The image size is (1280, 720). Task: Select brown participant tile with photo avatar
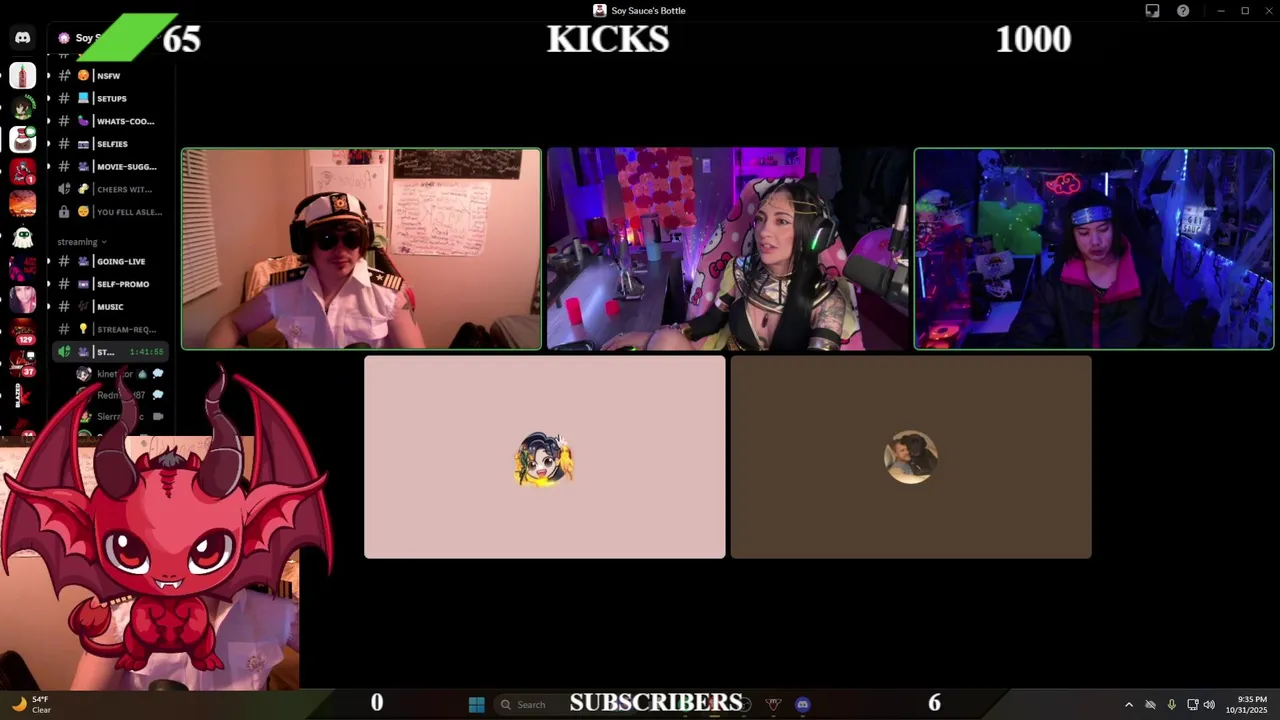911,457
